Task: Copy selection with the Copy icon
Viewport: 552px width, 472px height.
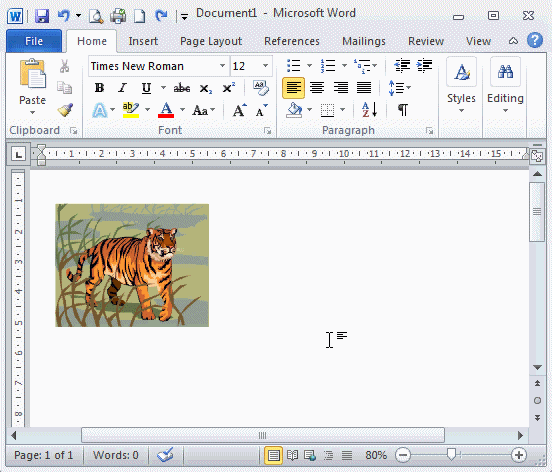Action: coord(64,88)
